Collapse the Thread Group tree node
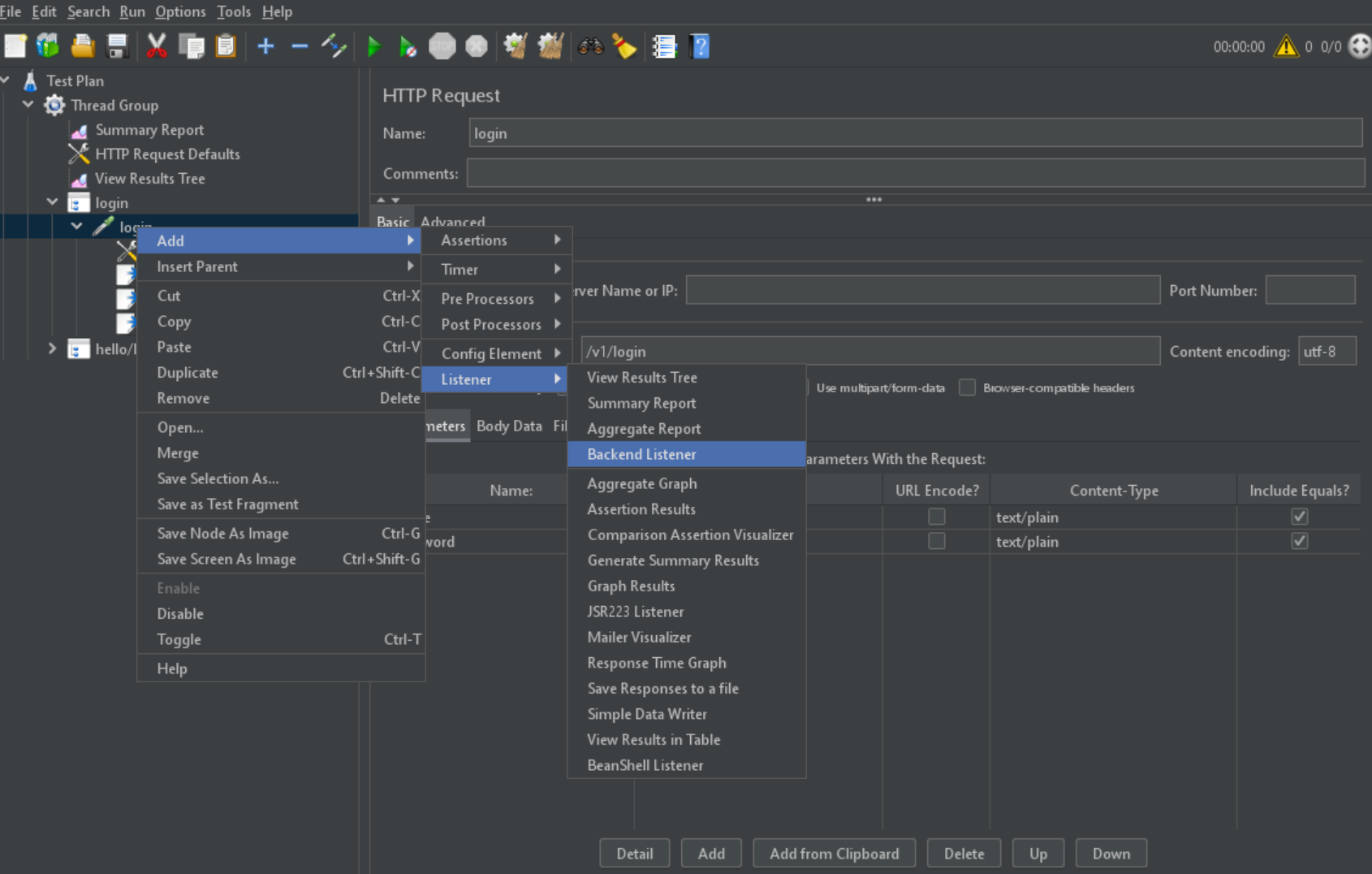 (x=28, y=105)
